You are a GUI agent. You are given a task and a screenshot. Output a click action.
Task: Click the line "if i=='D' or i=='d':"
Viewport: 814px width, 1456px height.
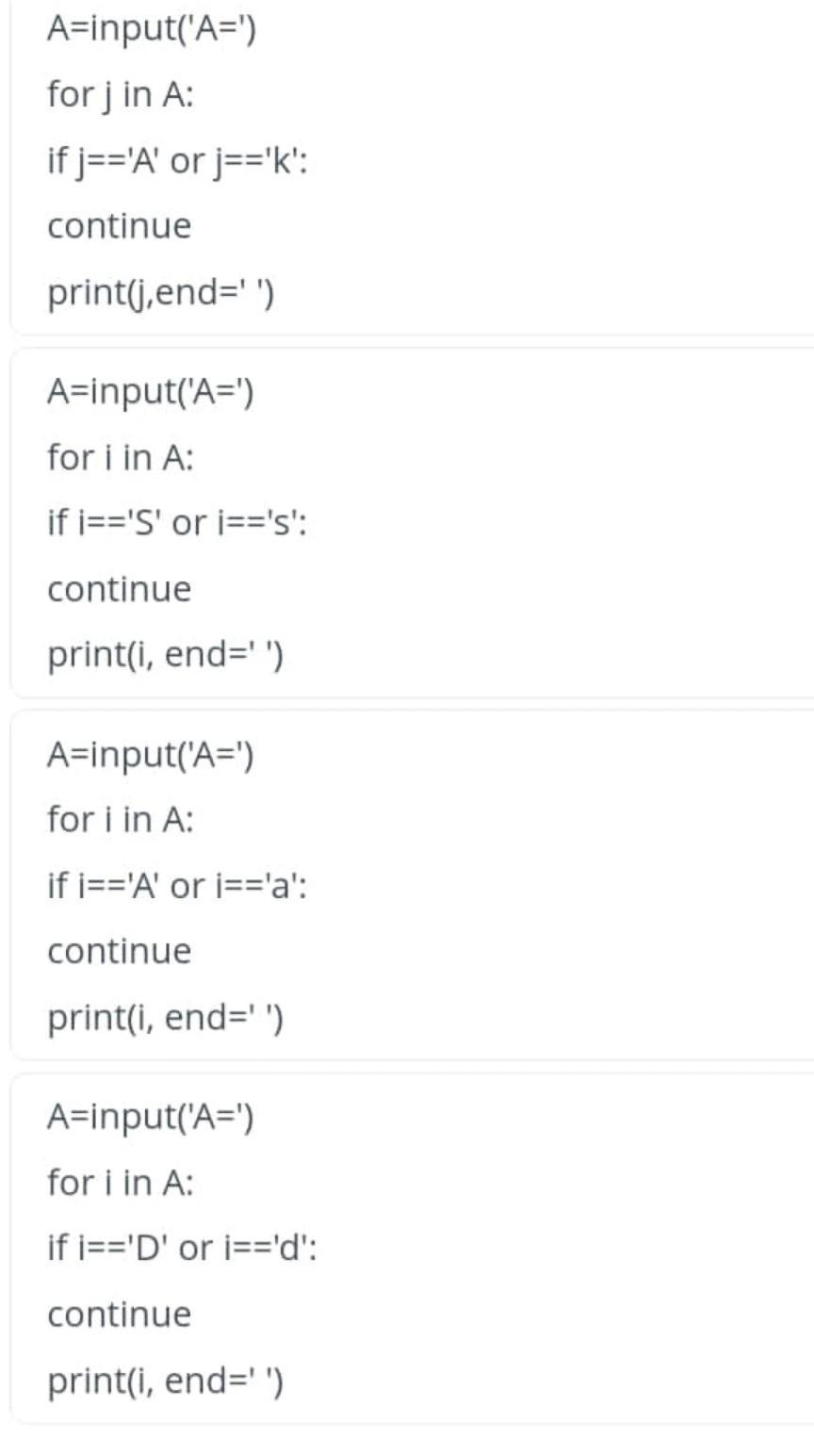point(182,1249)
